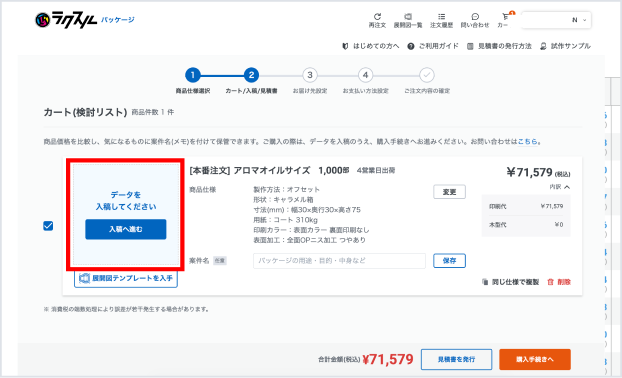This screenshot has height=378, width=622.
Task: Click データを入稿してください upload area text
Action: click(x=126, y=201)
